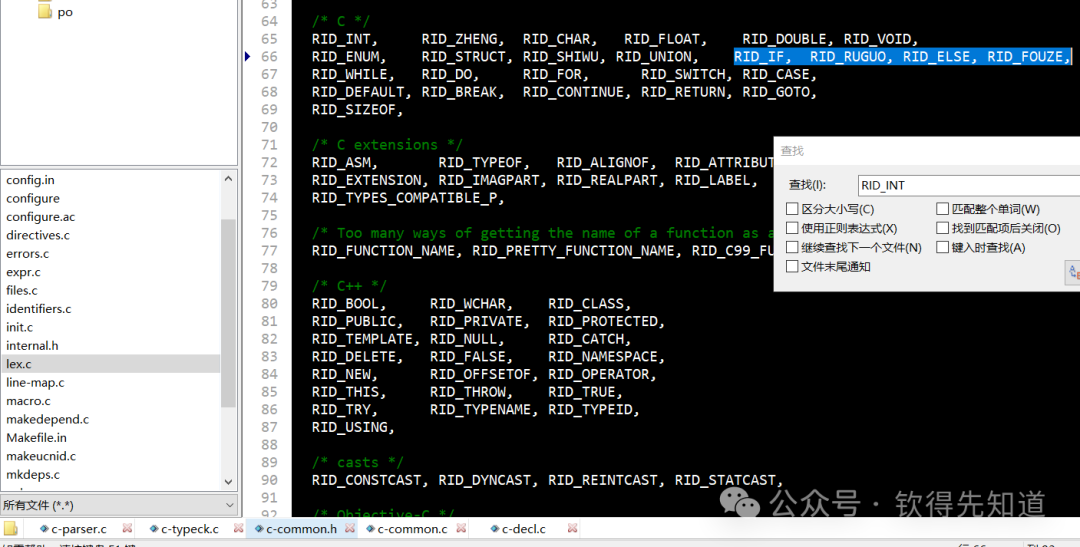
Task: Click RID_RUGUO in the highlighted selection
Action: click(x=848, y=56)
